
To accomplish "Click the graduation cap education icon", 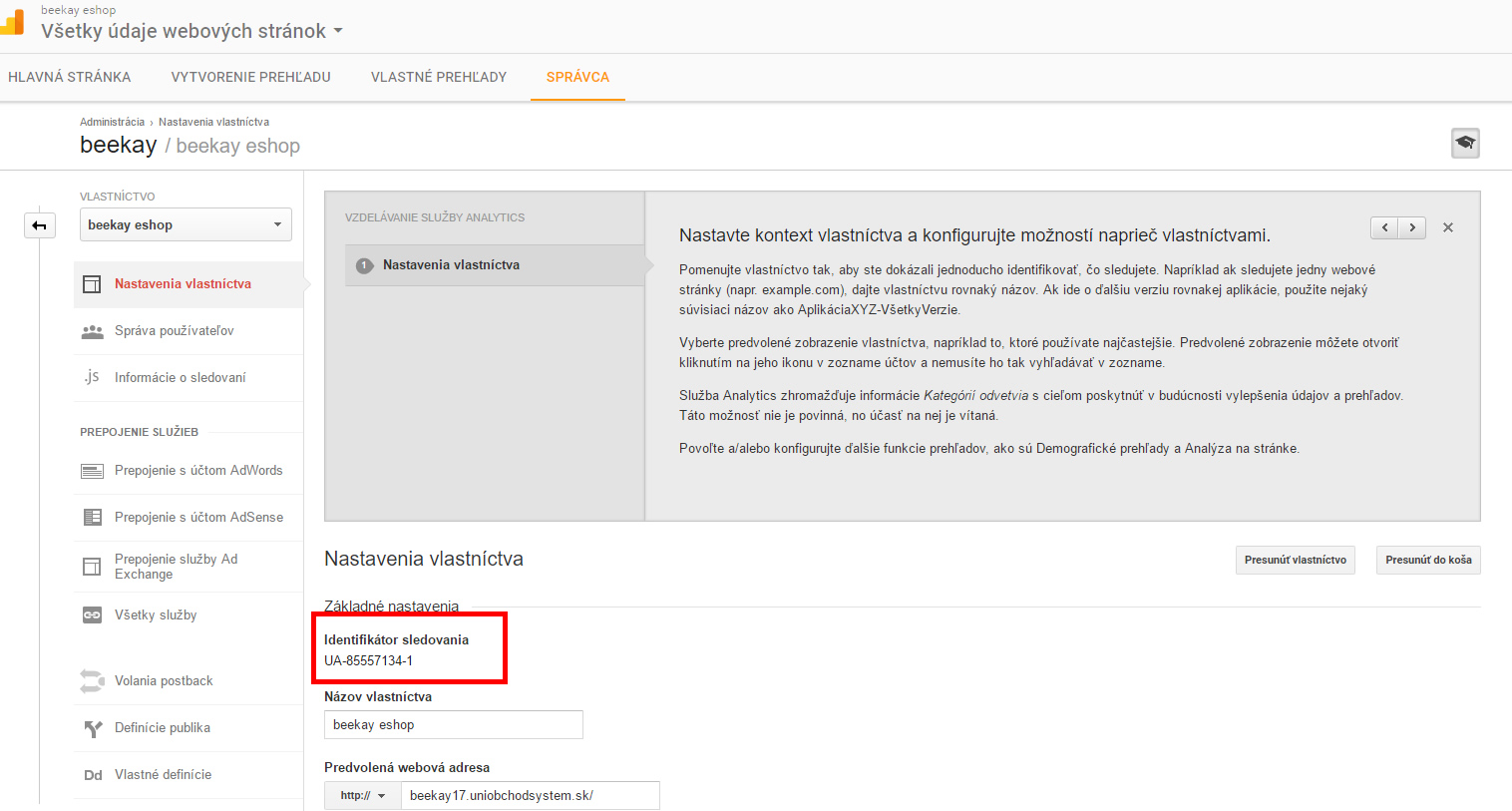I will tap(1464, 143).
